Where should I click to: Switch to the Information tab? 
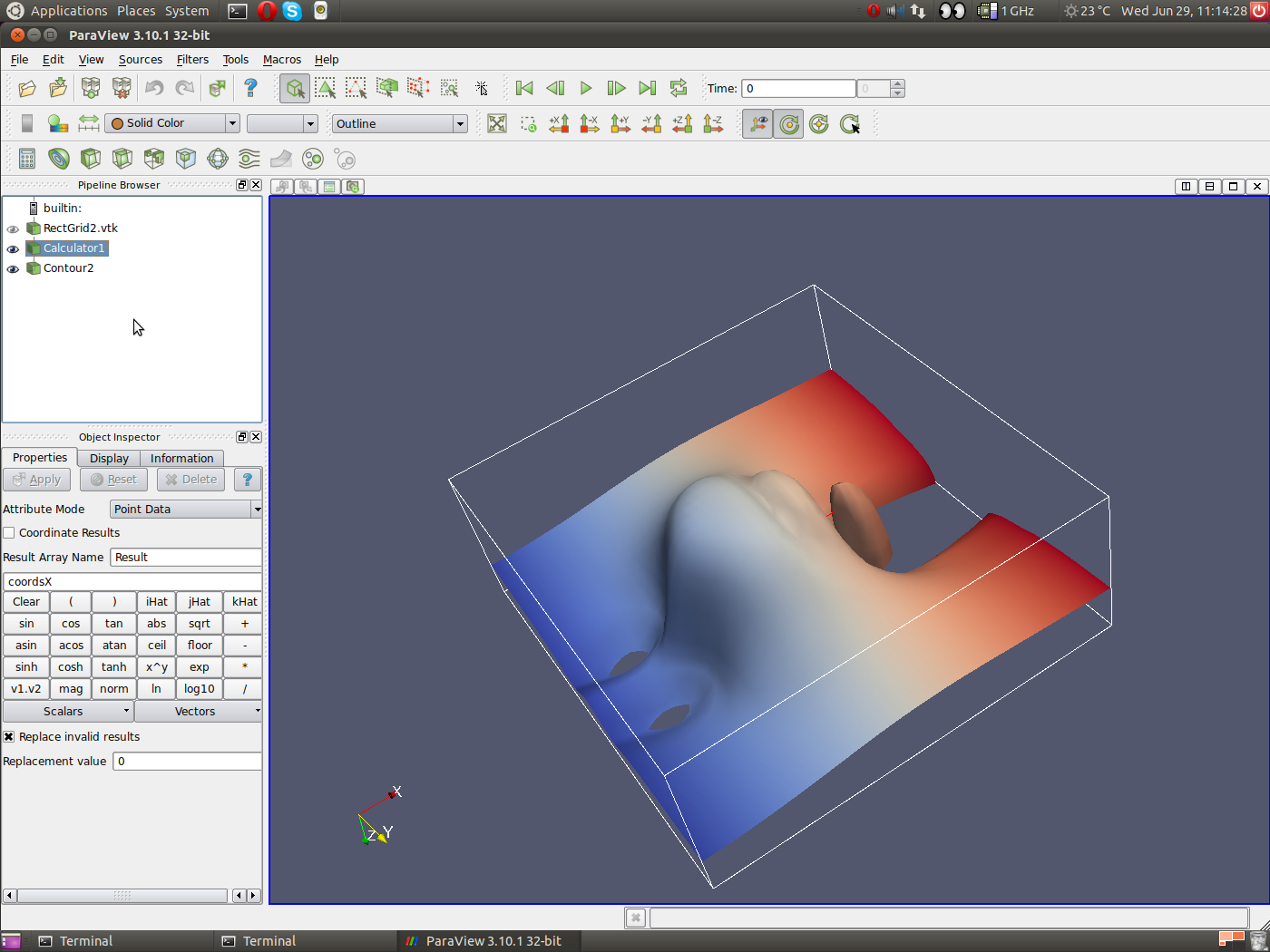(x=181, y=459)
